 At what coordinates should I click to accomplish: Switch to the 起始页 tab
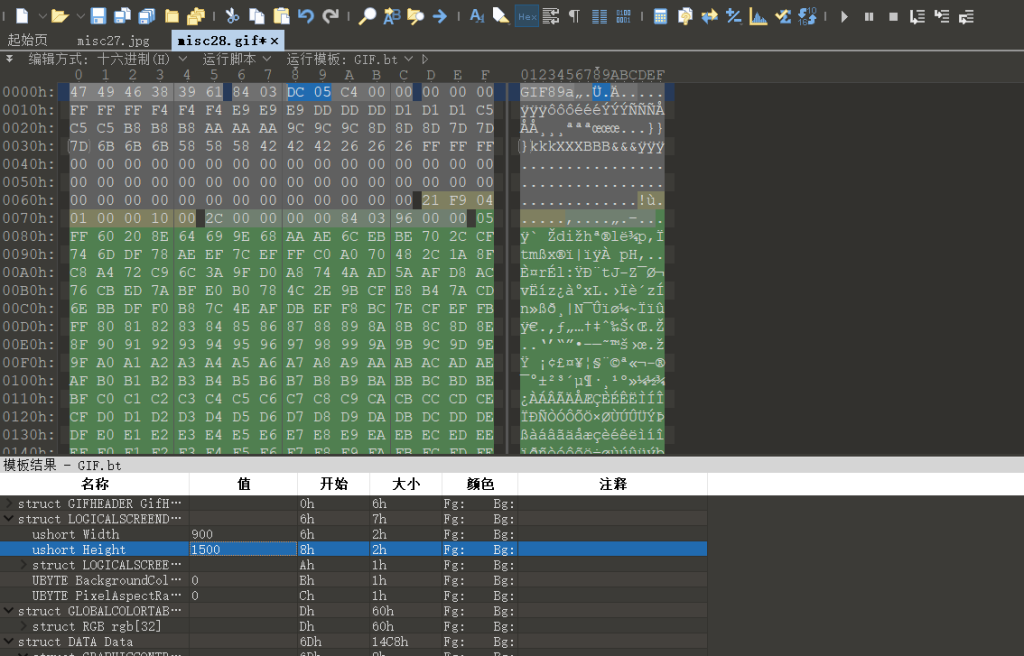click(x=27, y=40)
